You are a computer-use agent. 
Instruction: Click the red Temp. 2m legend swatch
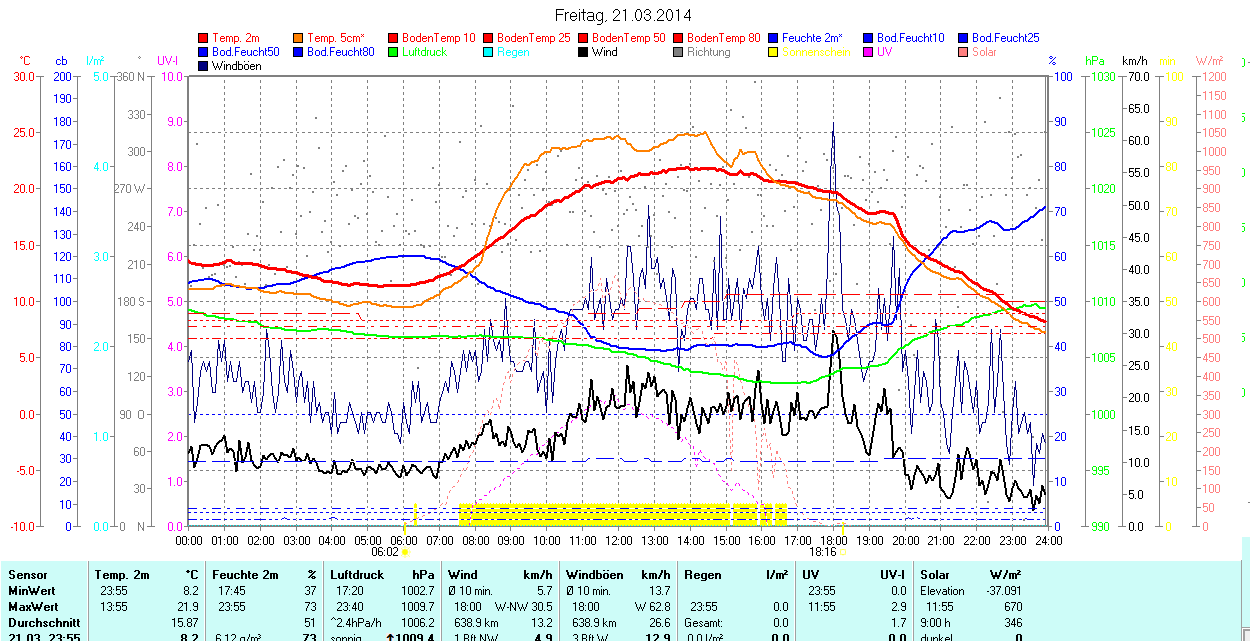click(204, 38)
